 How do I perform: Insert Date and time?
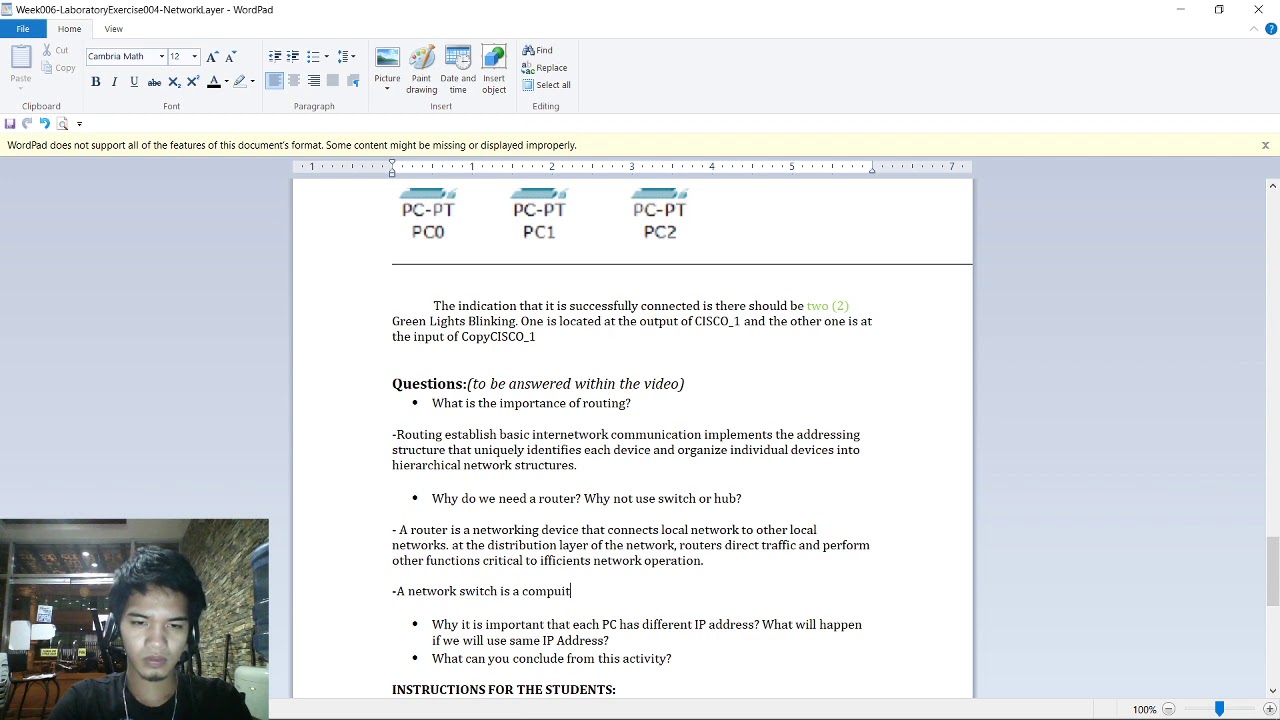tap(458, 70)
